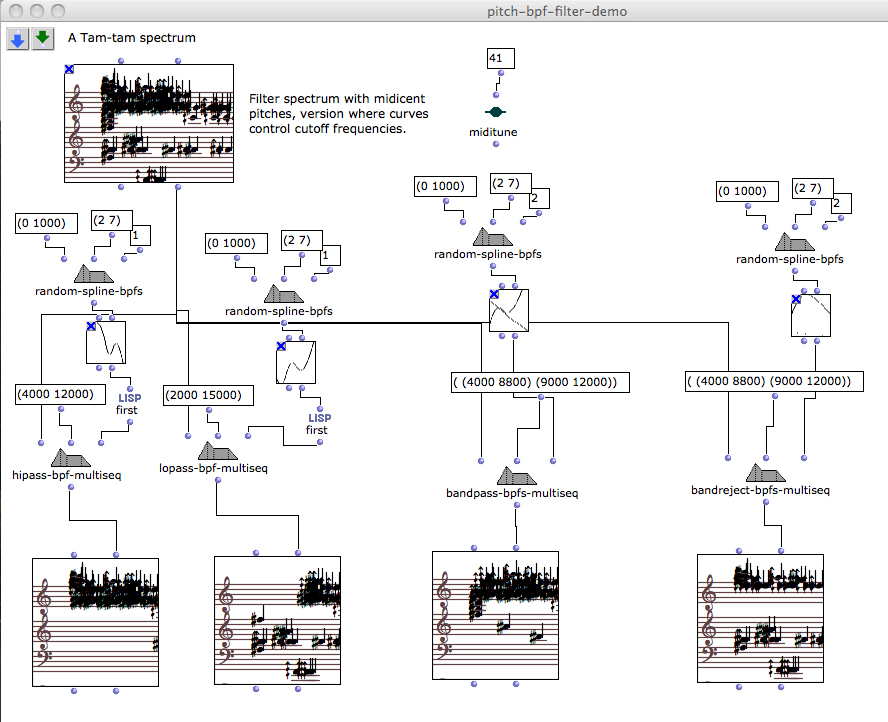This screenshot has height=722, width=888.
Task: Open the Tam-tam spectrum score editor box
Action: pos(148,125)
